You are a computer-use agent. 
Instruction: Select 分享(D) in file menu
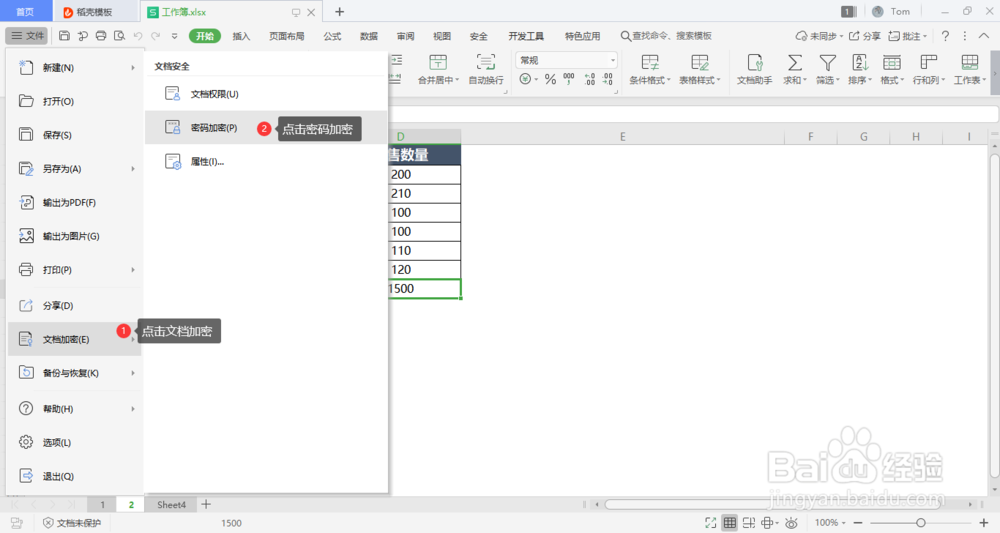click(74, 306)
